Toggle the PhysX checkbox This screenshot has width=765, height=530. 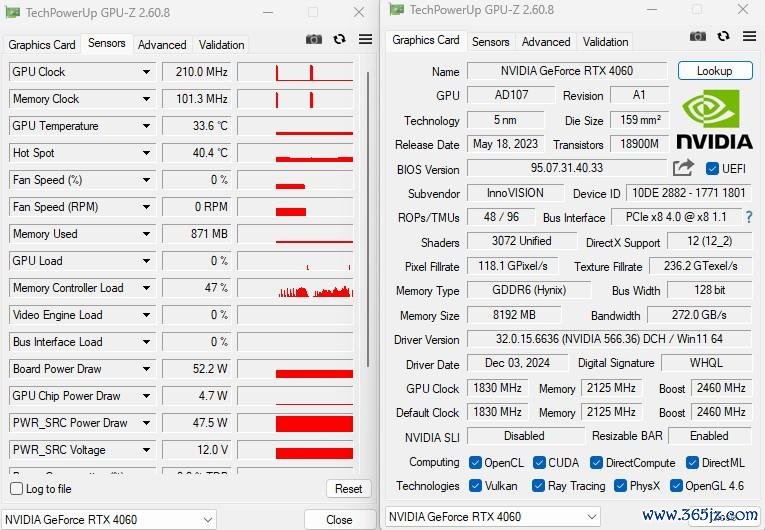tap(620, 486)
